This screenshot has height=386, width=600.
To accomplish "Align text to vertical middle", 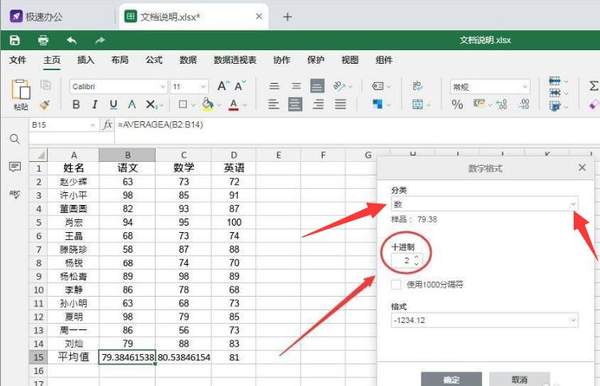I will tap(296, 86).
